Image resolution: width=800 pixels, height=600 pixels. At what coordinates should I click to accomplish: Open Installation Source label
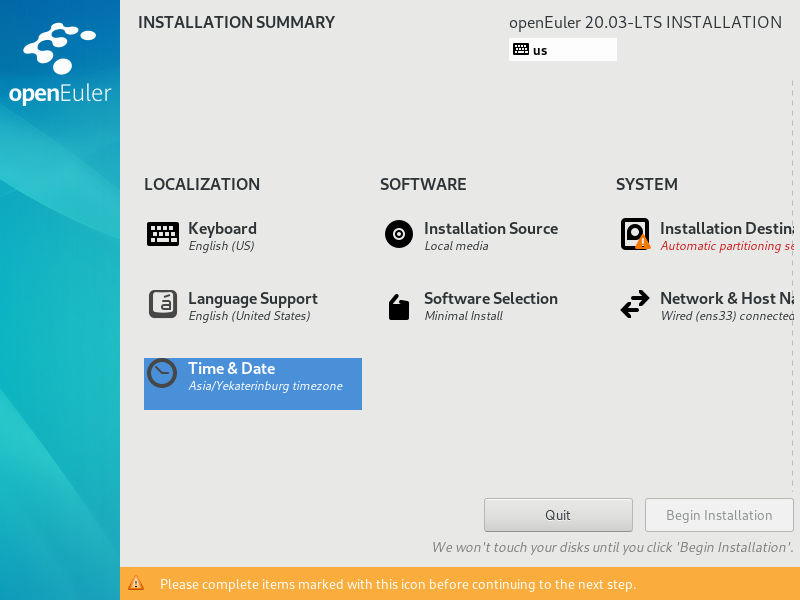(x=491, y=228)
